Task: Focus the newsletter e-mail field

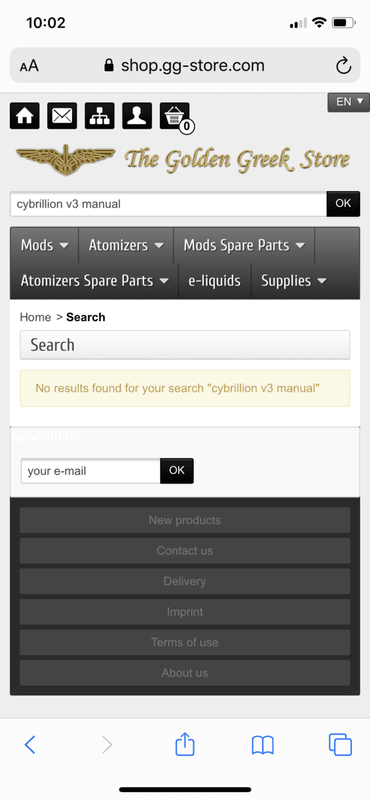Action: [90, 471]
